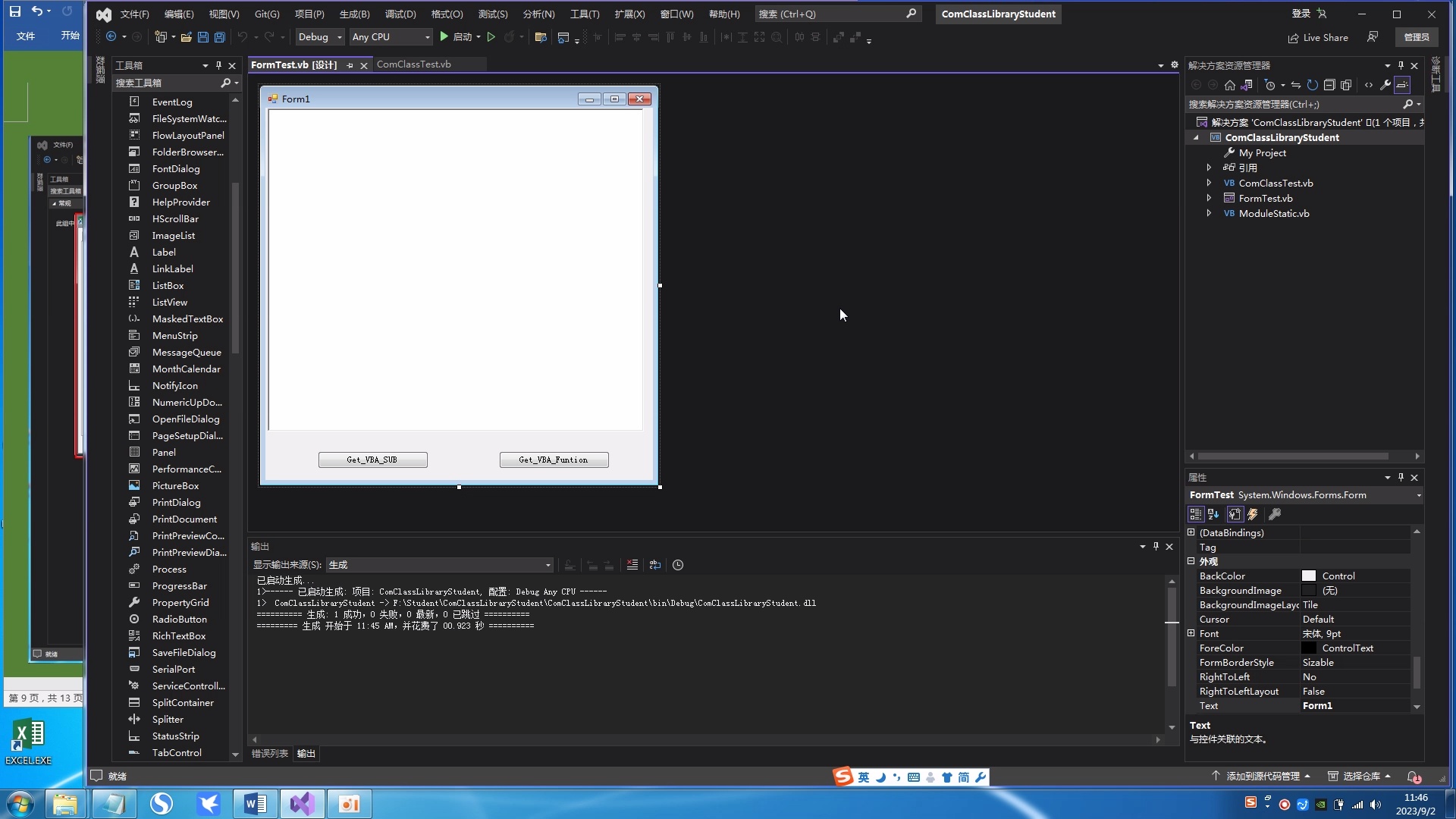The width and height of the screenshot is (1456, 819).
Task: Click the Solution Explorer refresh icon
Action: (x=1313, y=85)
